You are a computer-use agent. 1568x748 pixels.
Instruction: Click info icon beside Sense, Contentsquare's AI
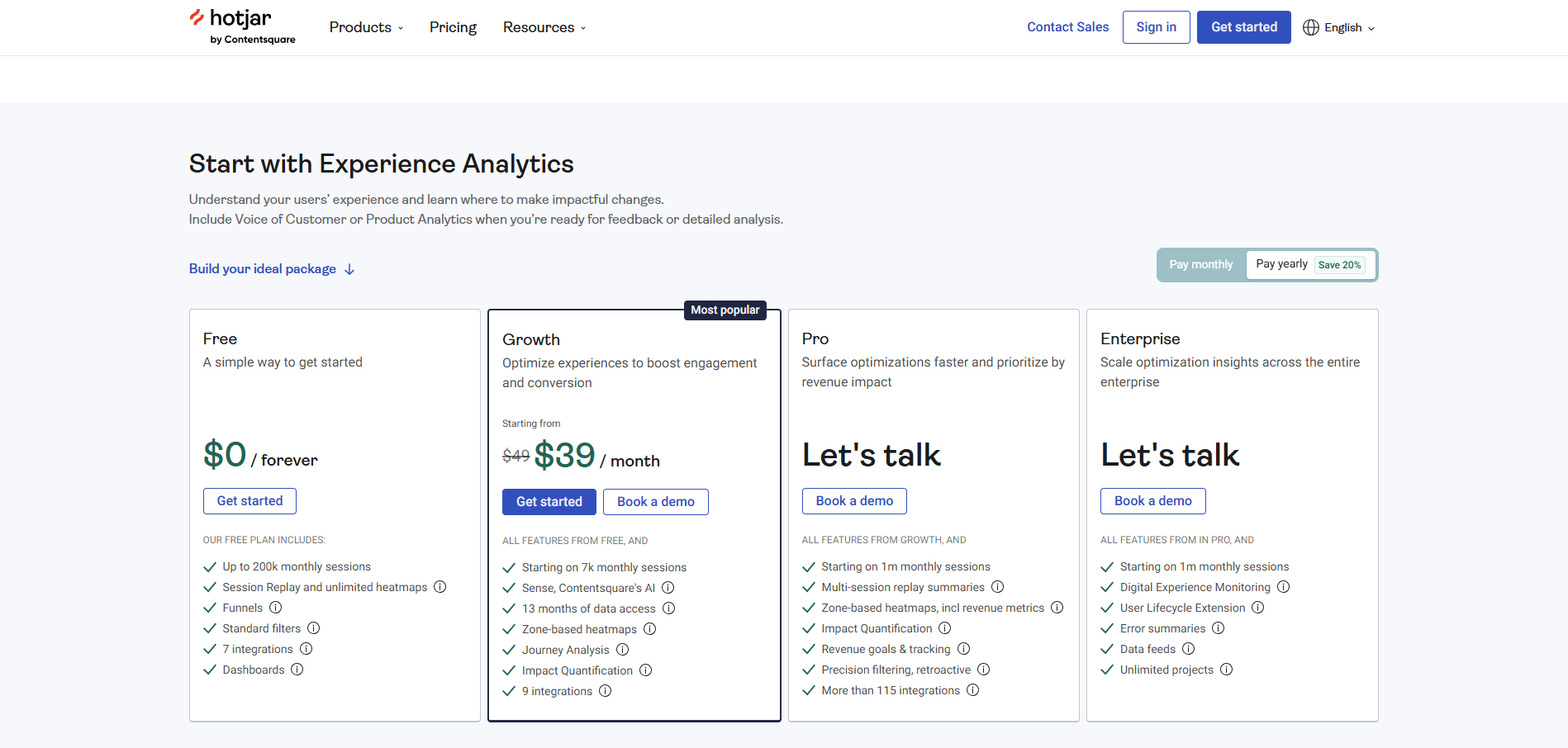click(x=668, y=588)
